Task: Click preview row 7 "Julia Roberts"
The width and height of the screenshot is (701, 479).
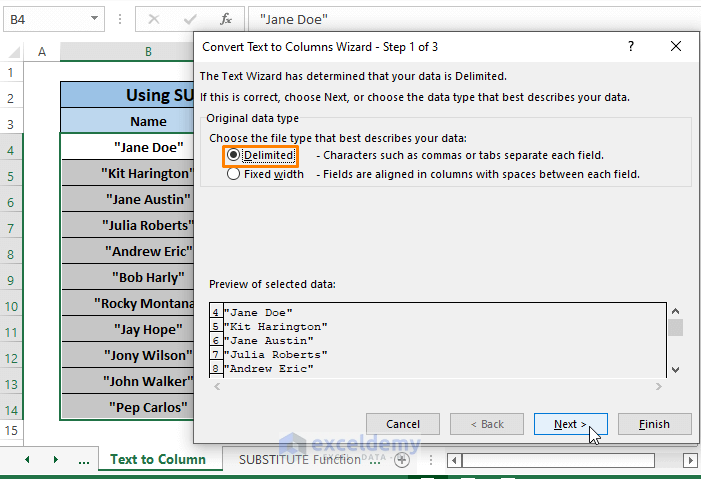Action: [x=275, y=354]
